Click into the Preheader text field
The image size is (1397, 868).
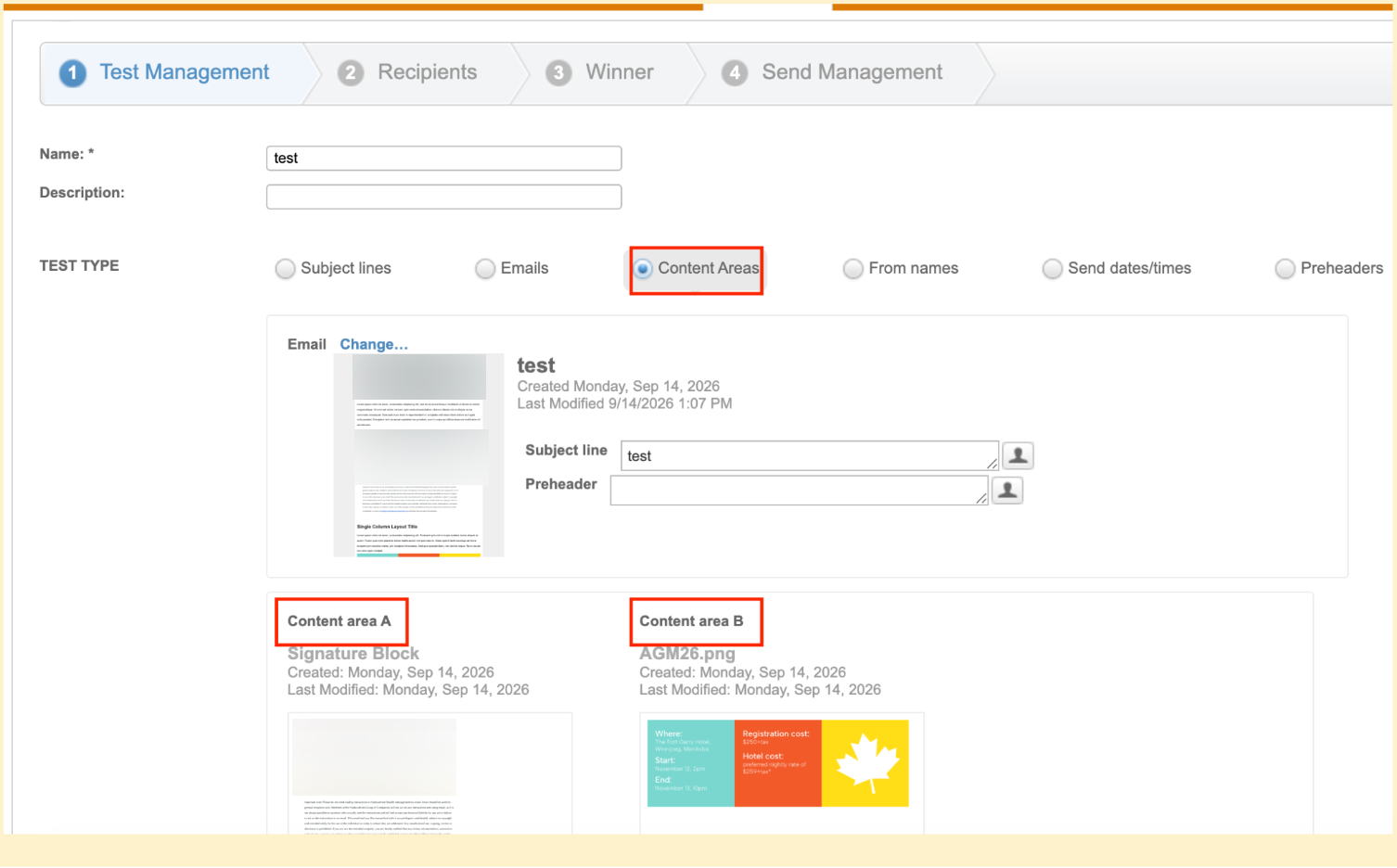(799, 490)
